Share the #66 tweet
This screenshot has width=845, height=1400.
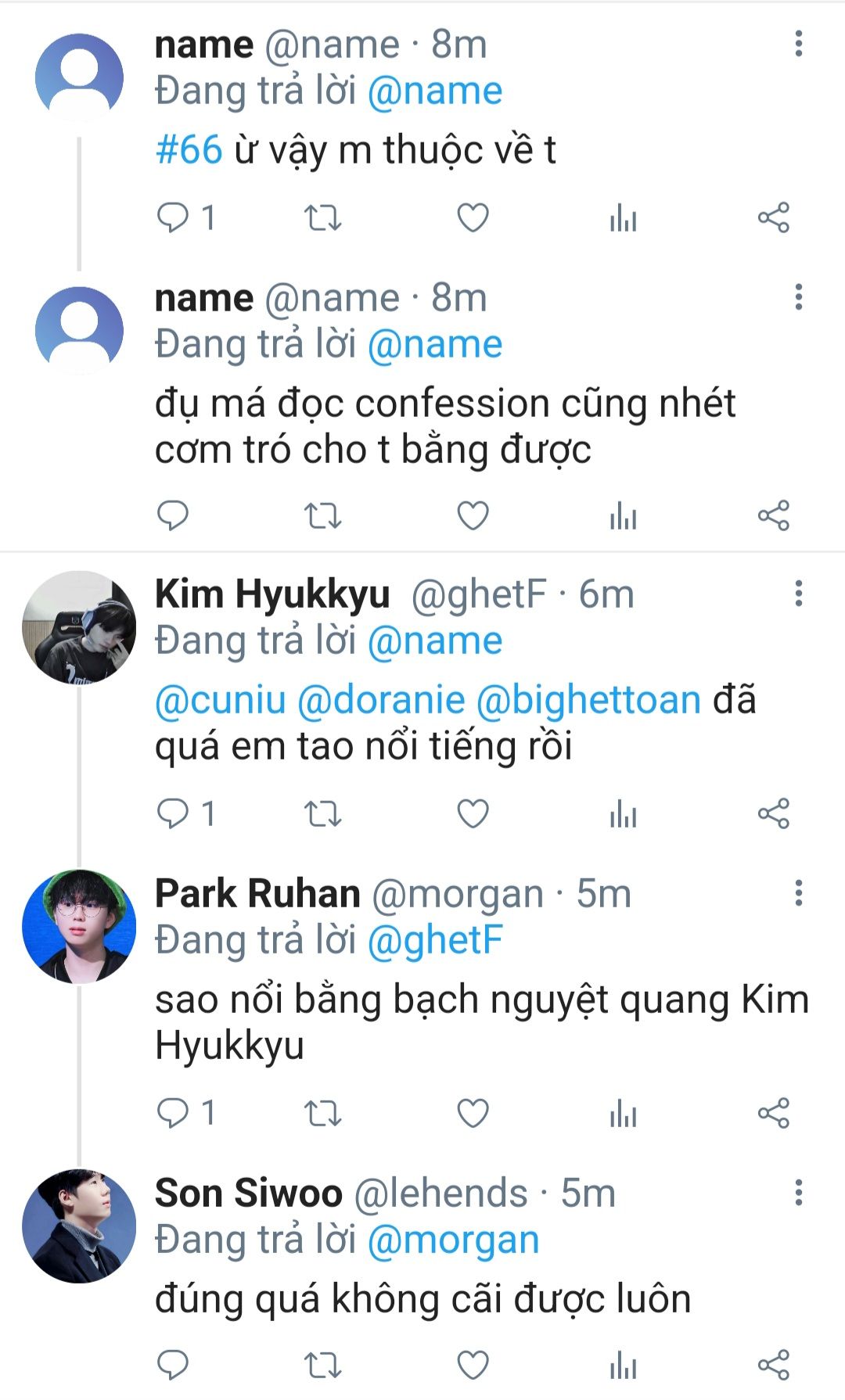773,217
